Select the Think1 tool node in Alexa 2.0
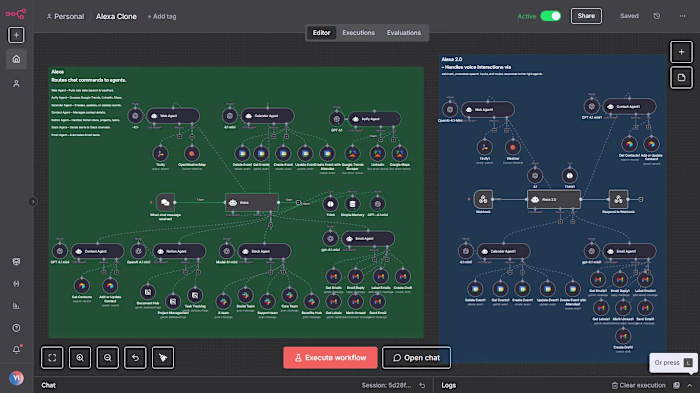Image resolution: width=700 pixels, height=393 pixels. (x=569, y=176)
